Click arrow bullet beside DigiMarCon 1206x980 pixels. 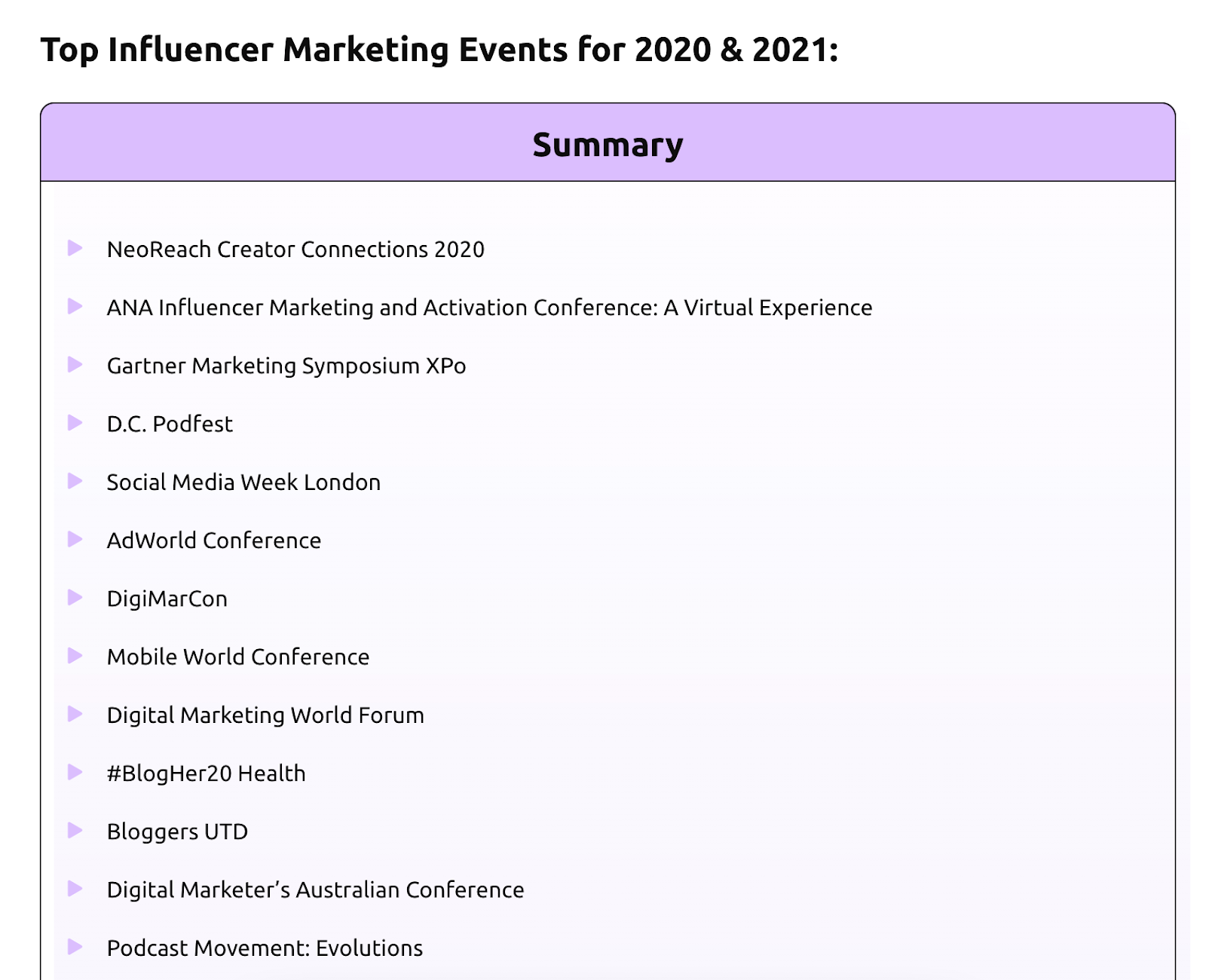75,597
